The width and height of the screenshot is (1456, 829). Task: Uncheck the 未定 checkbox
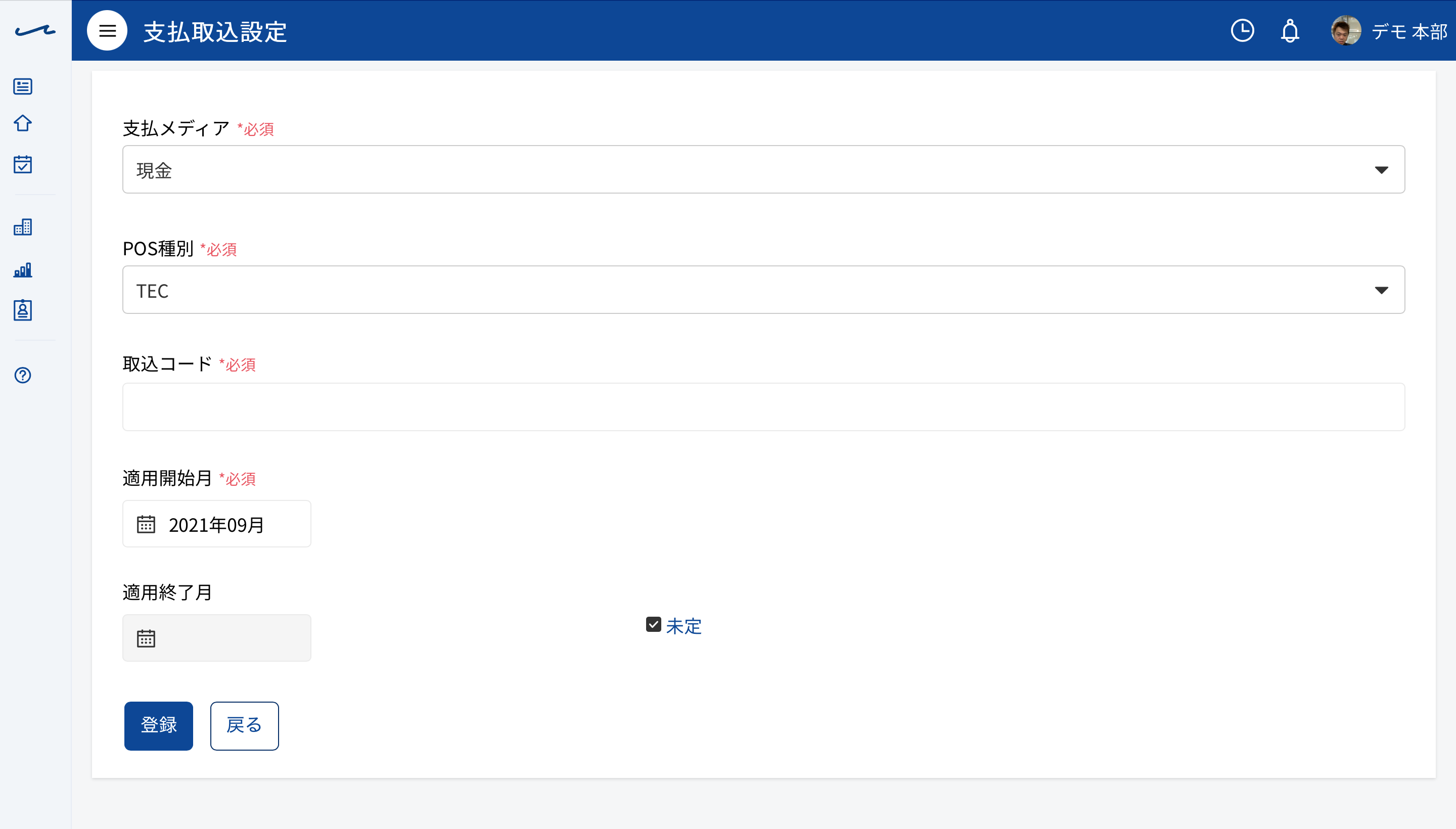pos(653,625)
